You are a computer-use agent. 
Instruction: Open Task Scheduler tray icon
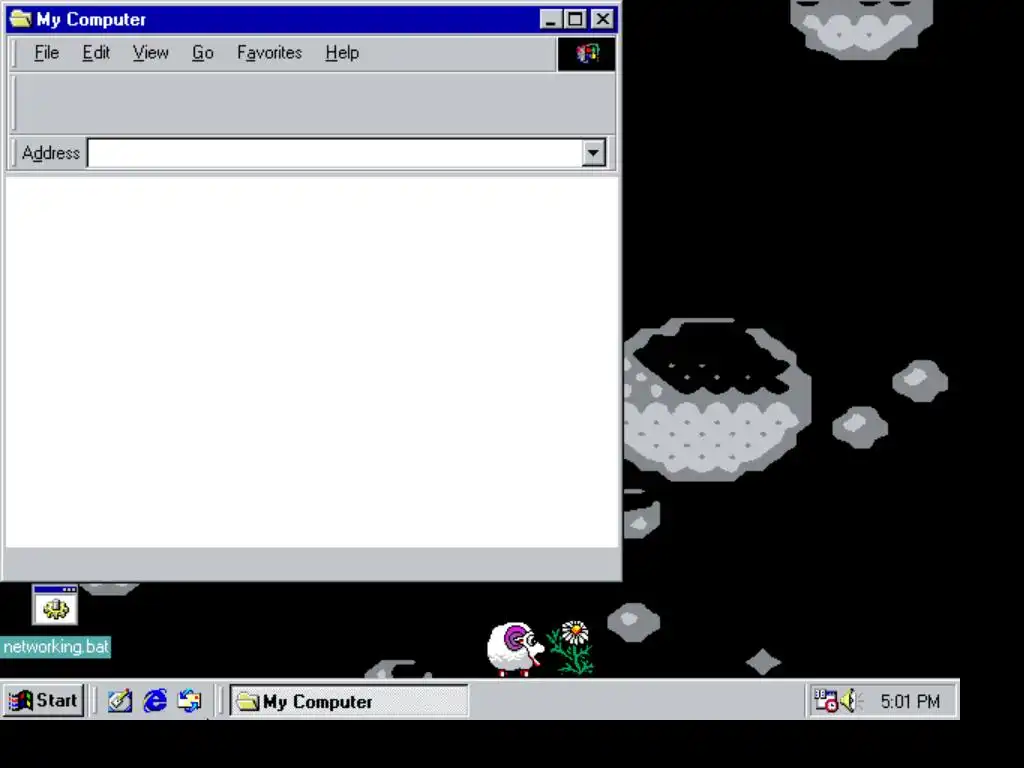825,701
